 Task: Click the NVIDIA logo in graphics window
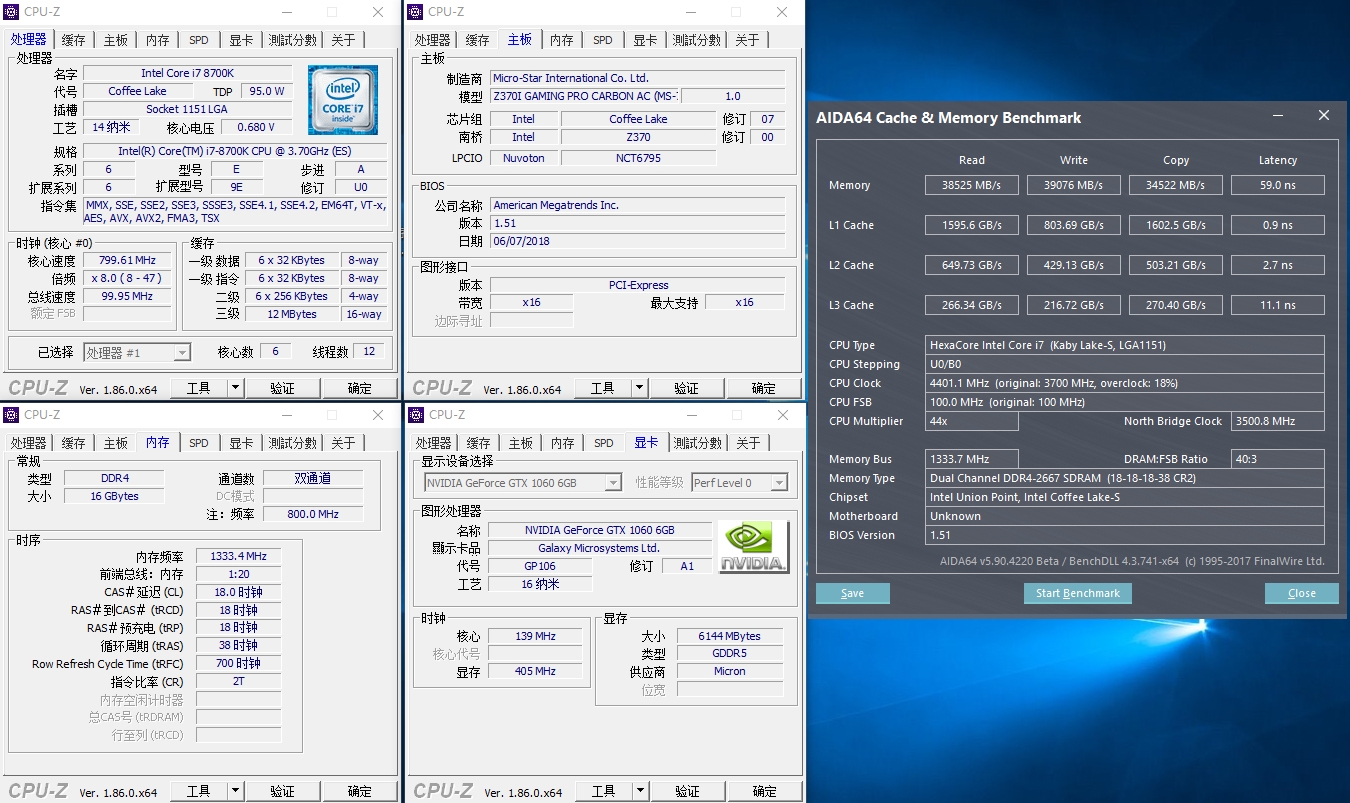coord(753,547)
